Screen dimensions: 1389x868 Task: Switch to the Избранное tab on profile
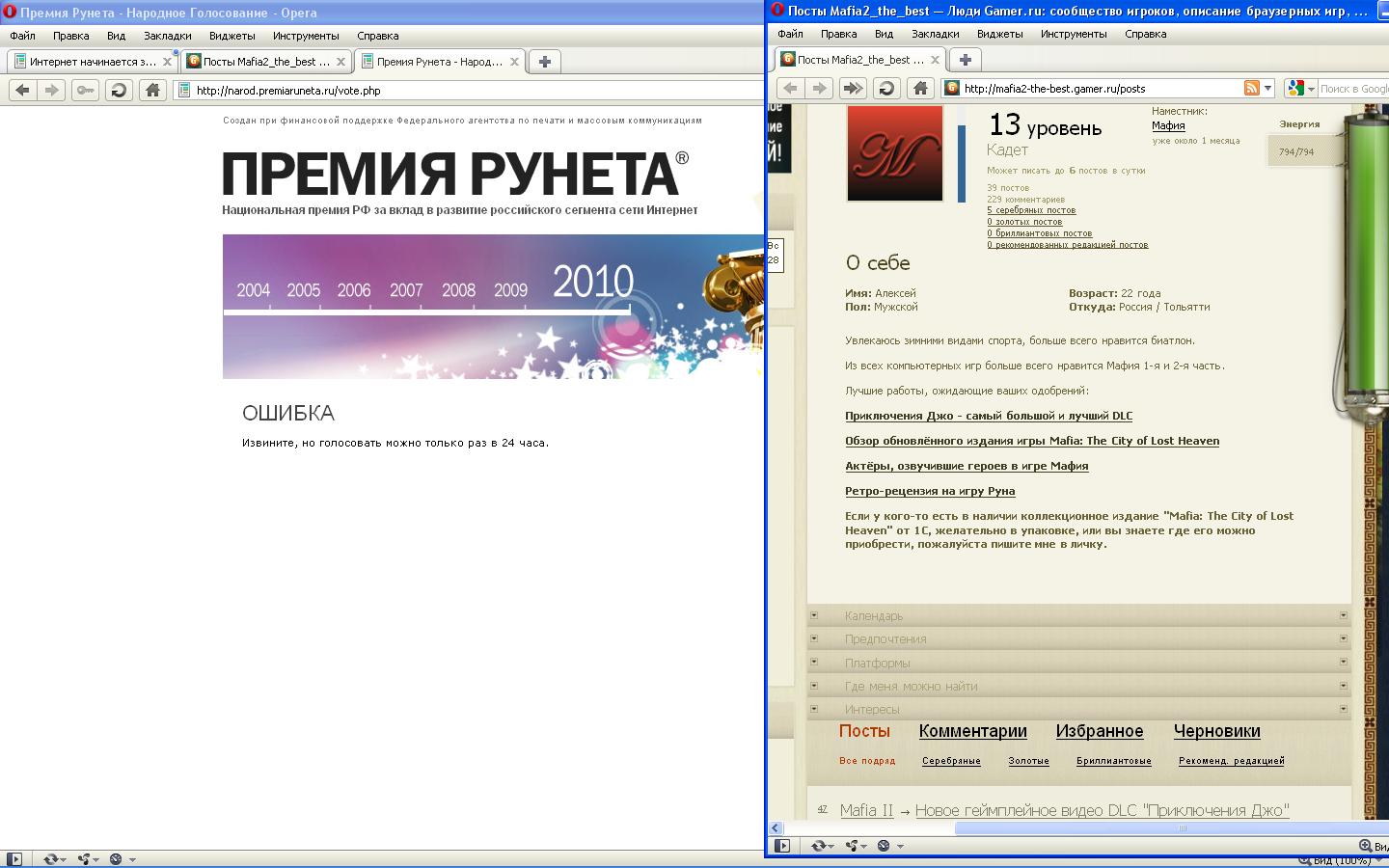pos(1100,731)
